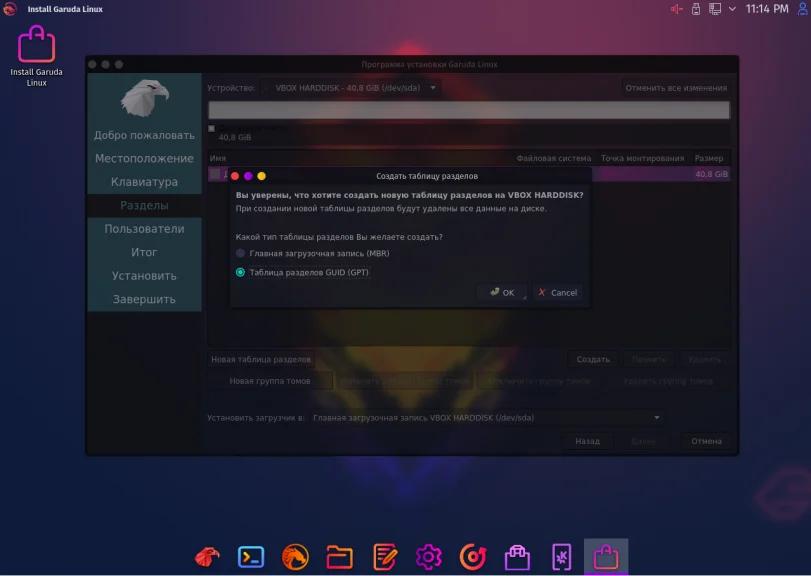The height and width of the screenshot is (576, 811).
Task: Confirm with the OK button
Action: pos(502,292)
